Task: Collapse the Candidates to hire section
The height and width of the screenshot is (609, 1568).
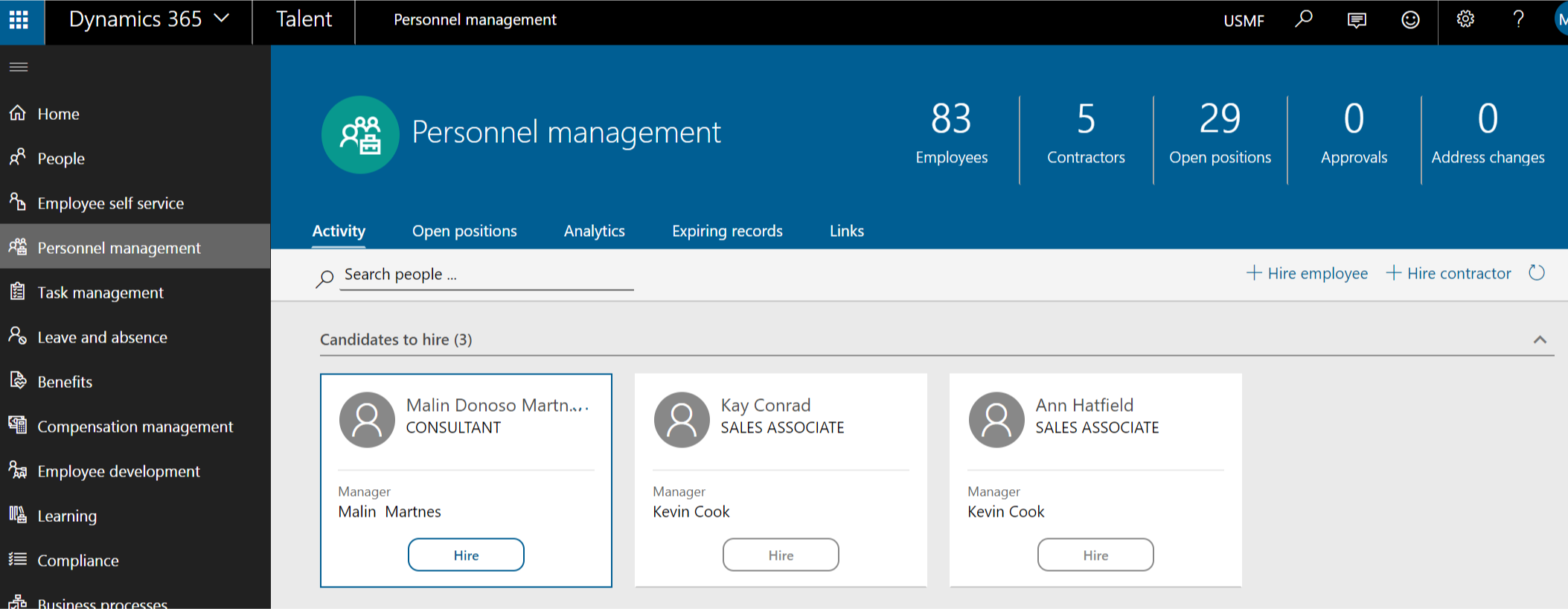Action: [1540, 339]
